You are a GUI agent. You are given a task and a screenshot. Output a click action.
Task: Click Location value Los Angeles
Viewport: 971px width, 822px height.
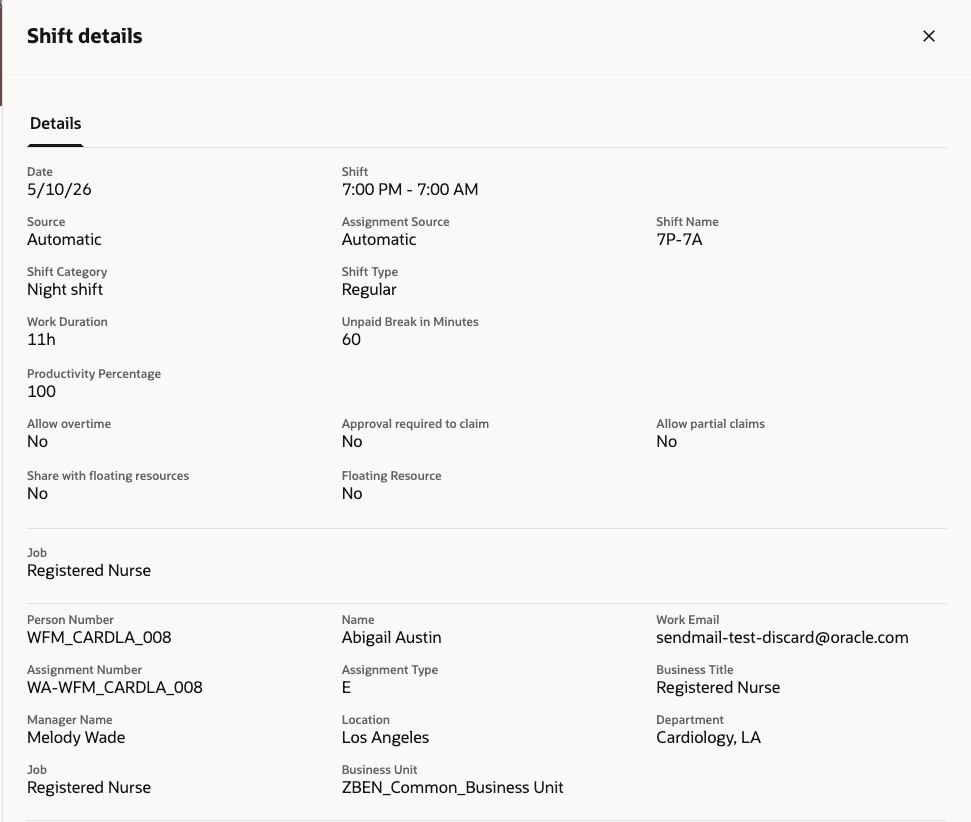pos(385,738)
